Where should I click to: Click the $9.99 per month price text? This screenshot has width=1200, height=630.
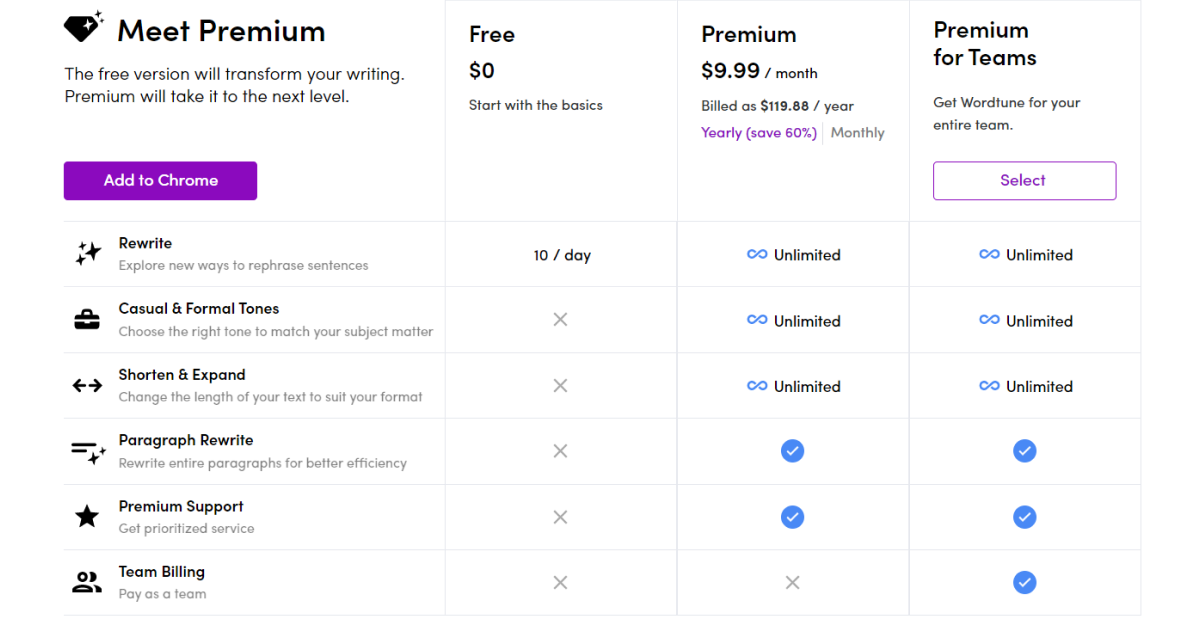pyautogui.click(x=758, y=70)
